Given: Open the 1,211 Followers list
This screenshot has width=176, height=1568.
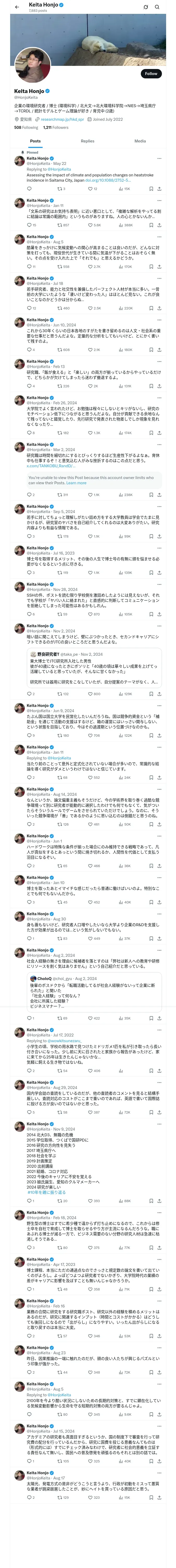Looking at the screenshot, I should point(55,128).
